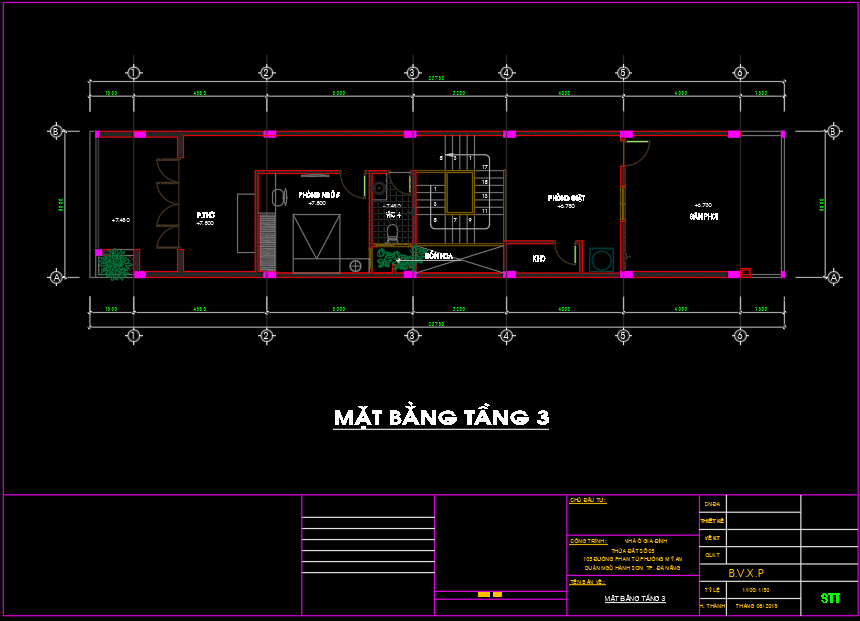The image size is (860, 621).
Task: Click the green STT text in title block
Action: 830,598
